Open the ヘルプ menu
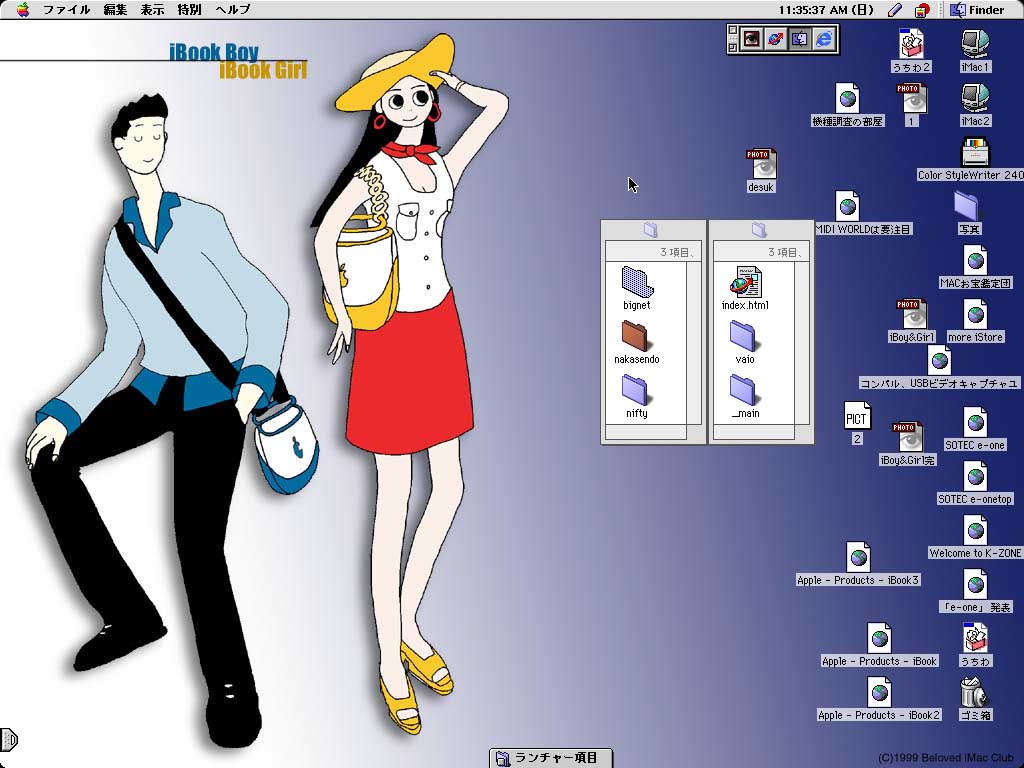This screenshot has height=768, width=1024. 233,10
